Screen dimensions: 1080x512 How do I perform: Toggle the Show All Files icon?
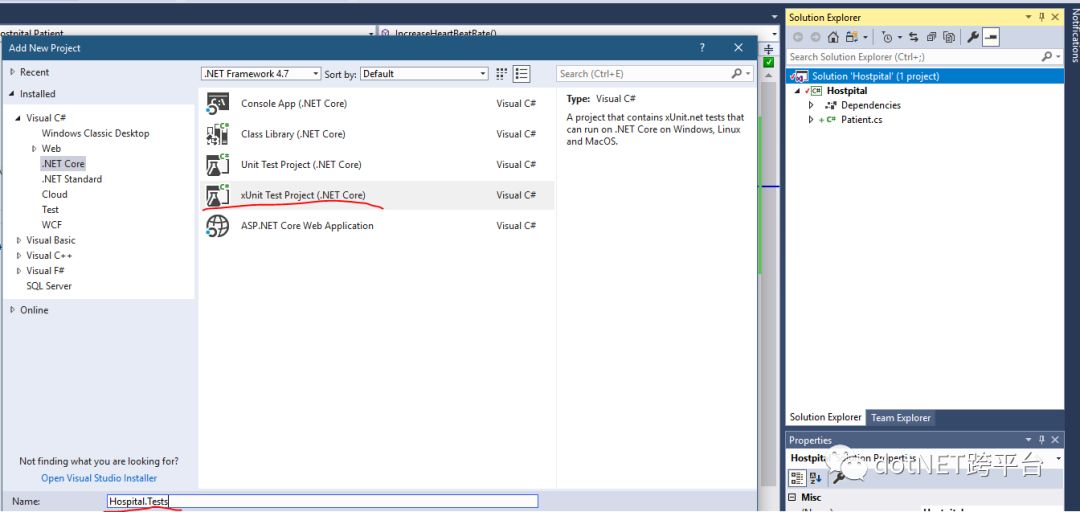pos(950,37)
